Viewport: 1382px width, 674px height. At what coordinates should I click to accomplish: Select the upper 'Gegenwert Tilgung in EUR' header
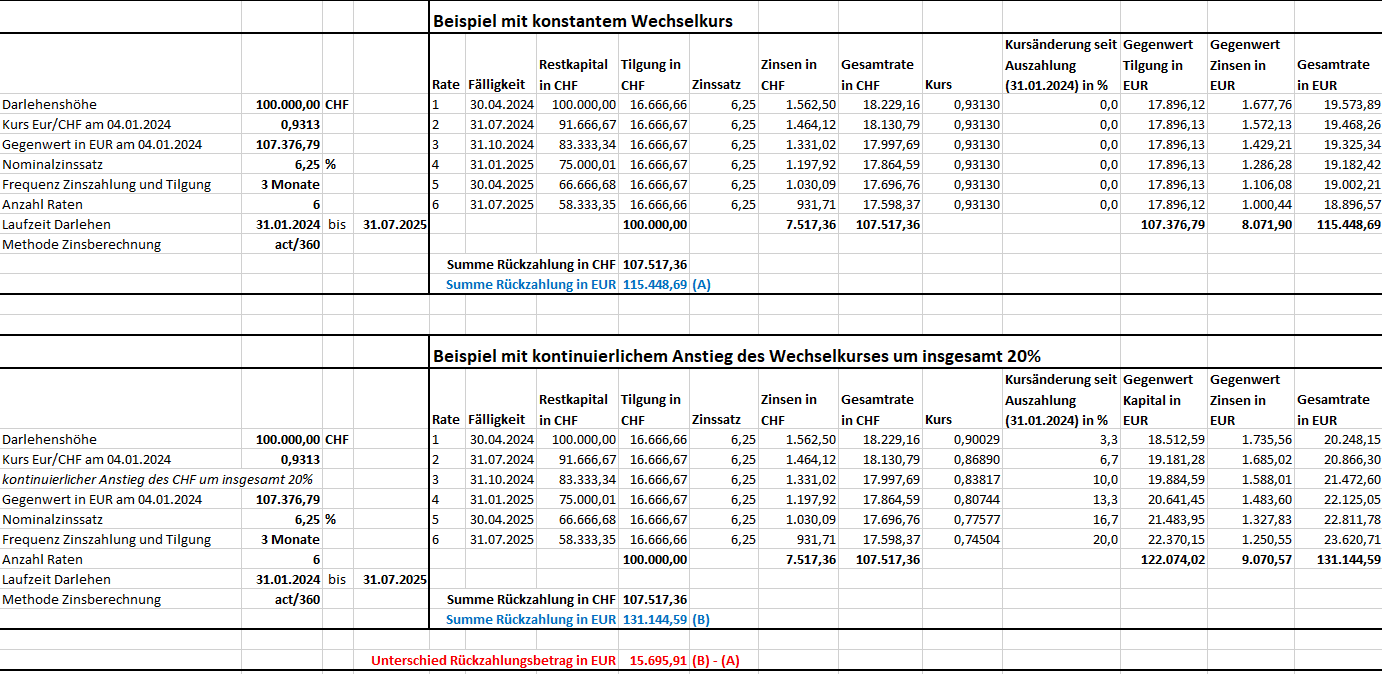point(1158,65)
